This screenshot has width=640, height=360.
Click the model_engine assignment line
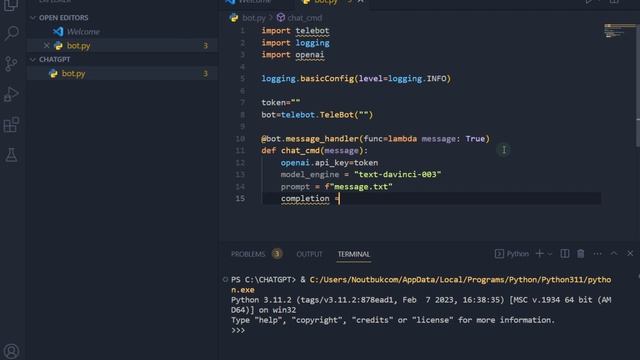361,175
